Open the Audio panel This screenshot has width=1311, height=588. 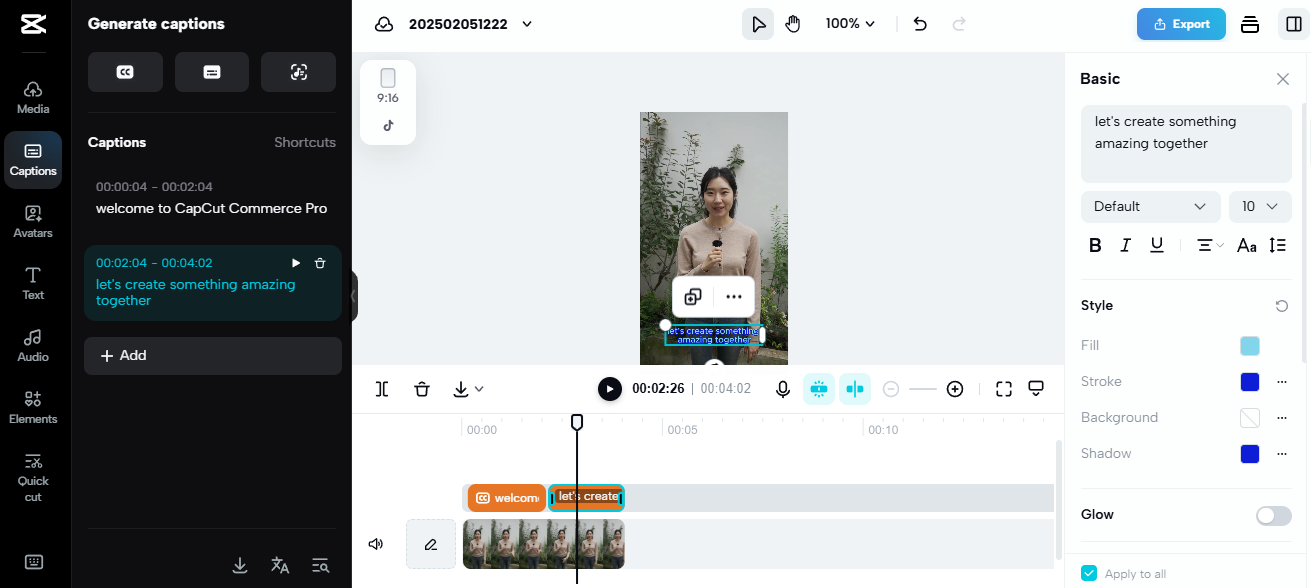(33, 345)
